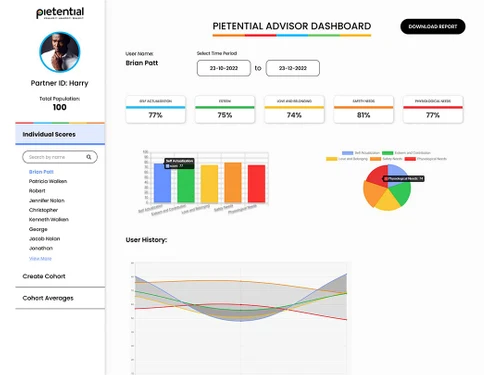Toggle Self Actualization blue legend swatch
This screenshot has height=375, width=500.
coord(347,153)
